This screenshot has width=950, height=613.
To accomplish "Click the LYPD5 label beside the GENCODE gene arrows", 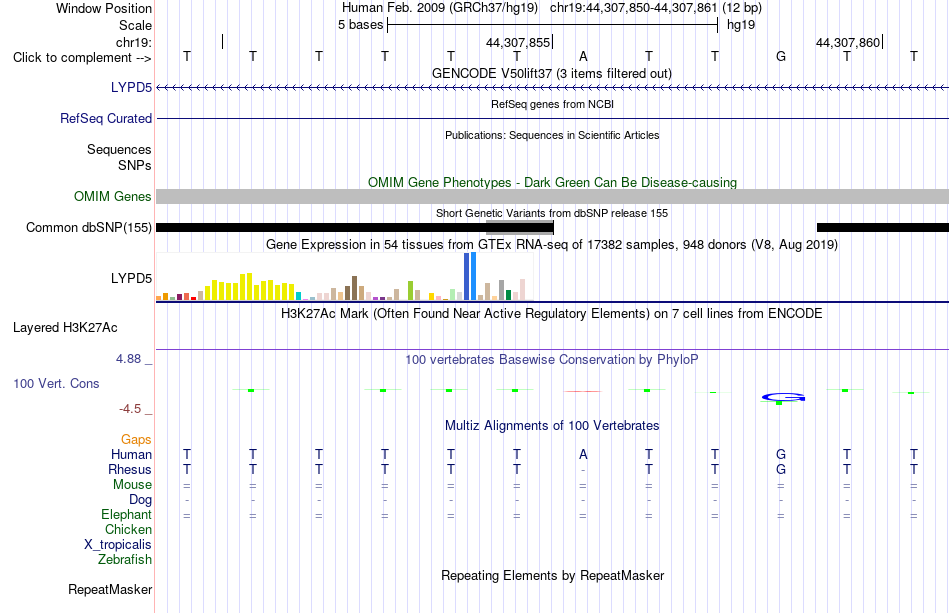I will click(x=131, y=87).
